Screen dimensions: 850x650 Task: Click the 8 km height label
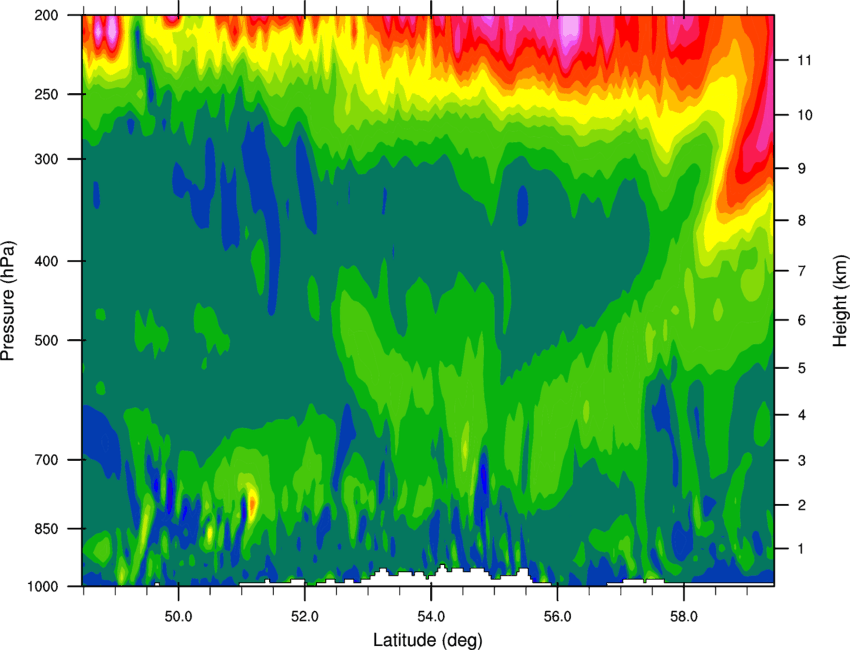(x=802, y=221)
